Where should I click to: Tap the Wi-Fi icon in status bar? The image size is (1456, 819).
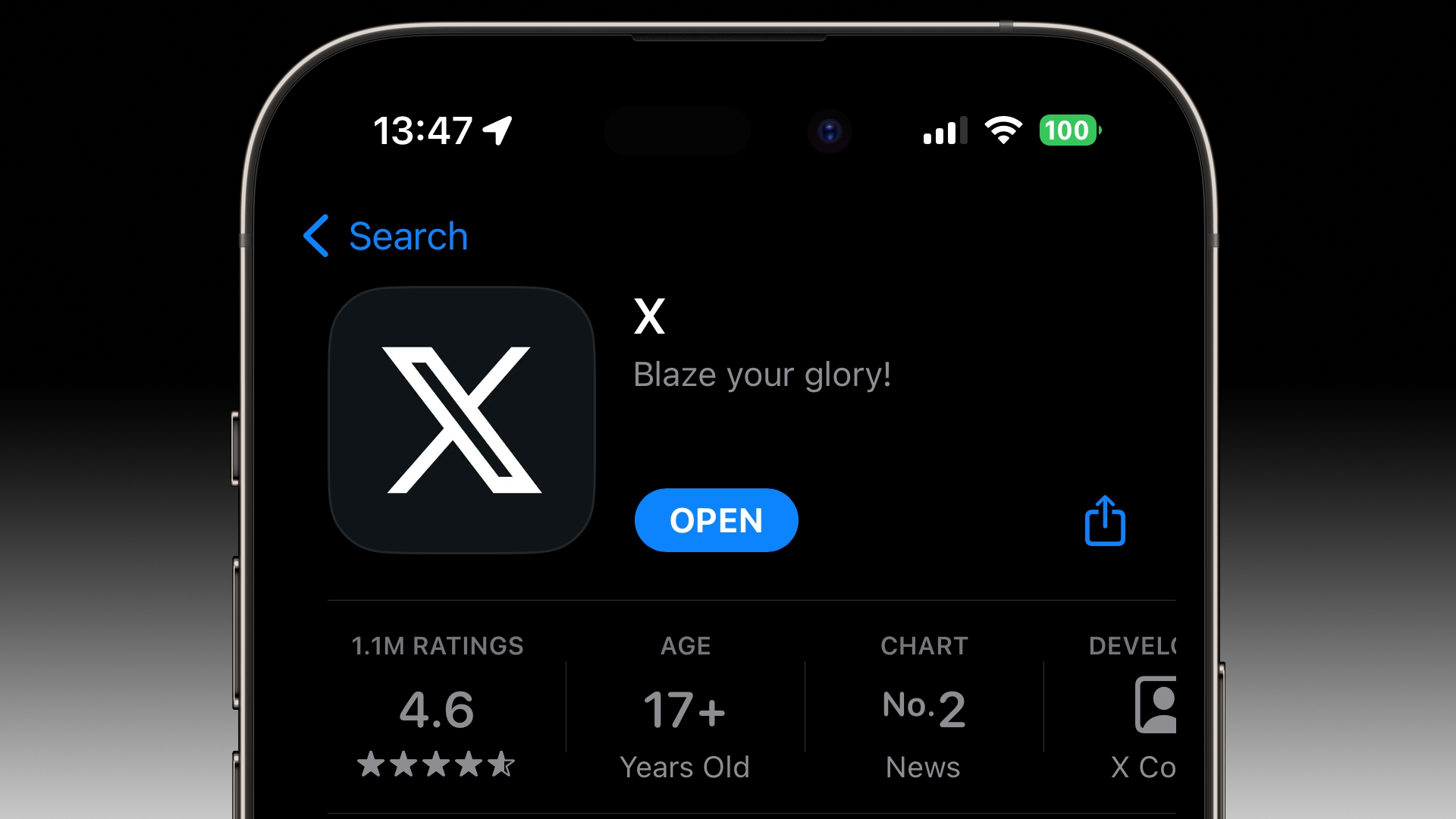coord(1001,131)
